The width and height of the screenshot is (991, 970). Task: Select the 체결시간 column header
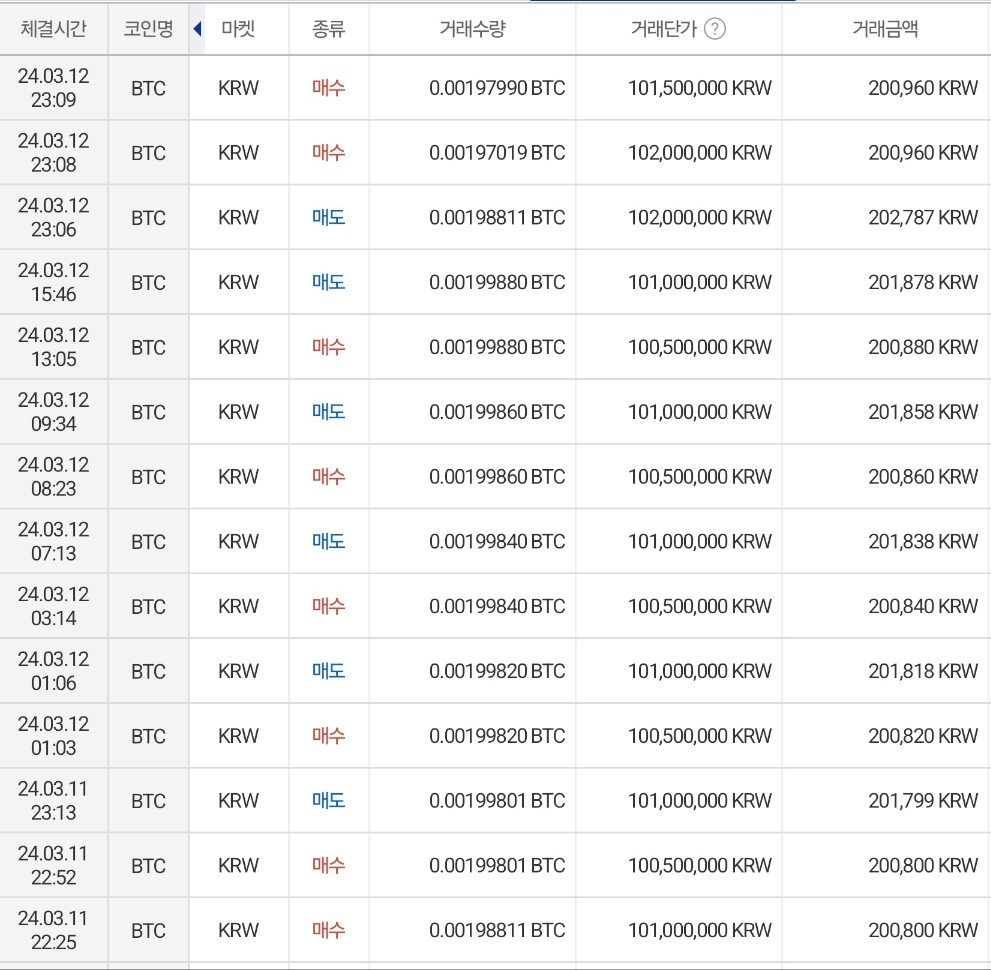[54, 28]
